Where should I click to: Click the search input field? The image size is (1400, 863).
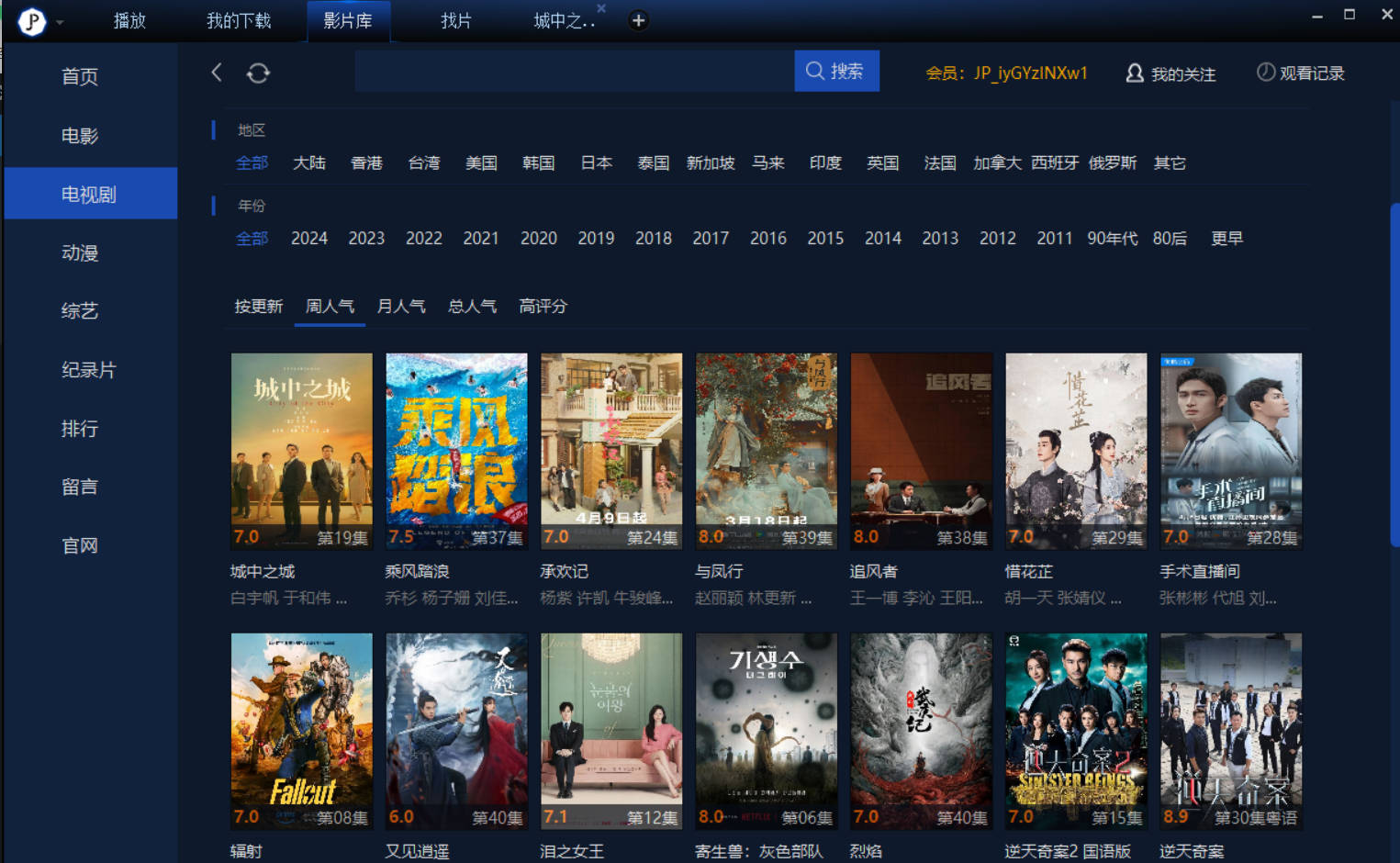point(575,71)
